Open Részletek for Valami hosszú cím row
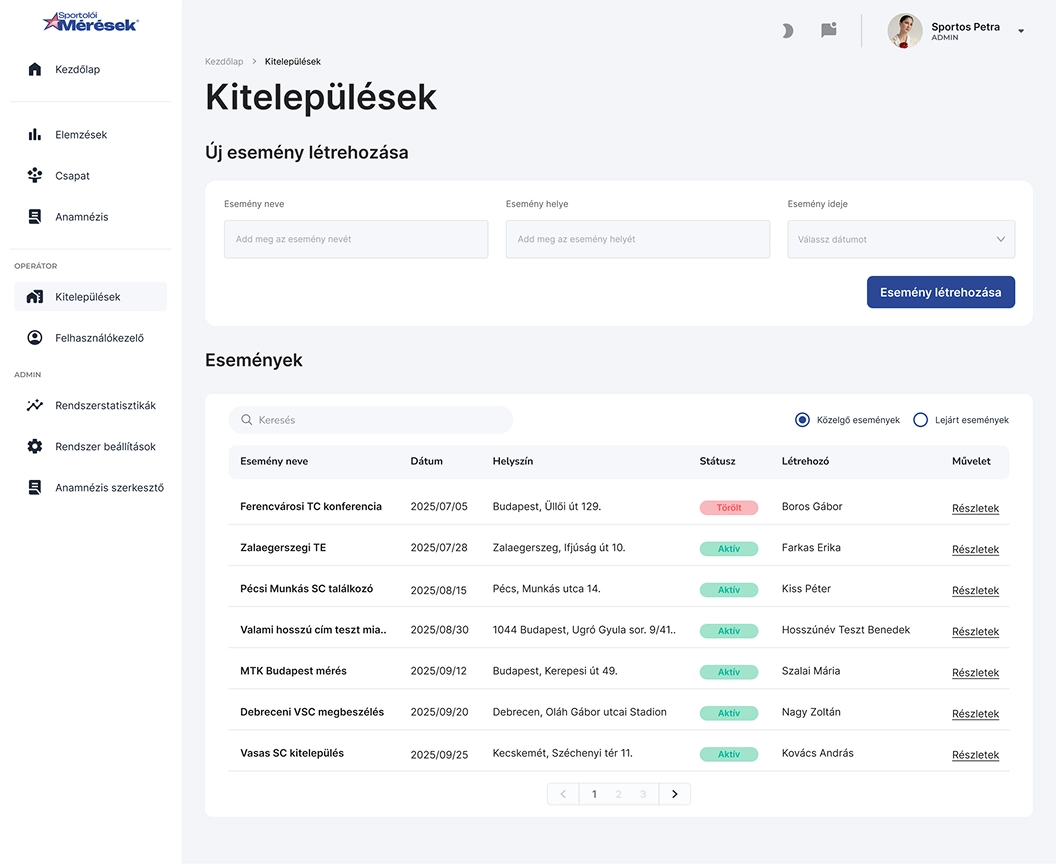The width and height of the screenshot is (1056, 864). tap(975, 632)
